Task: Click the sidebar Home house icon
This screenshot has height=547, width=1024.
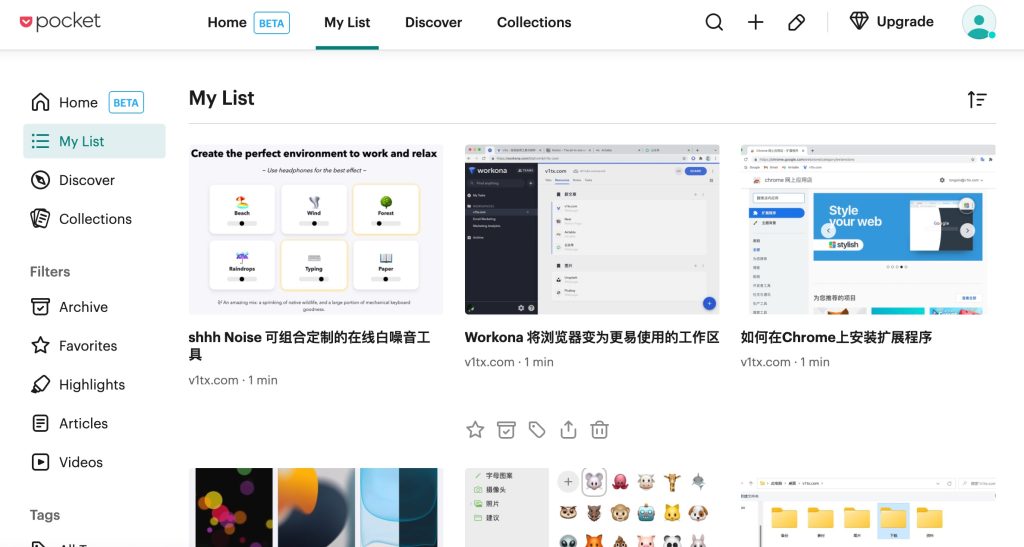Action: coord(40,102)
